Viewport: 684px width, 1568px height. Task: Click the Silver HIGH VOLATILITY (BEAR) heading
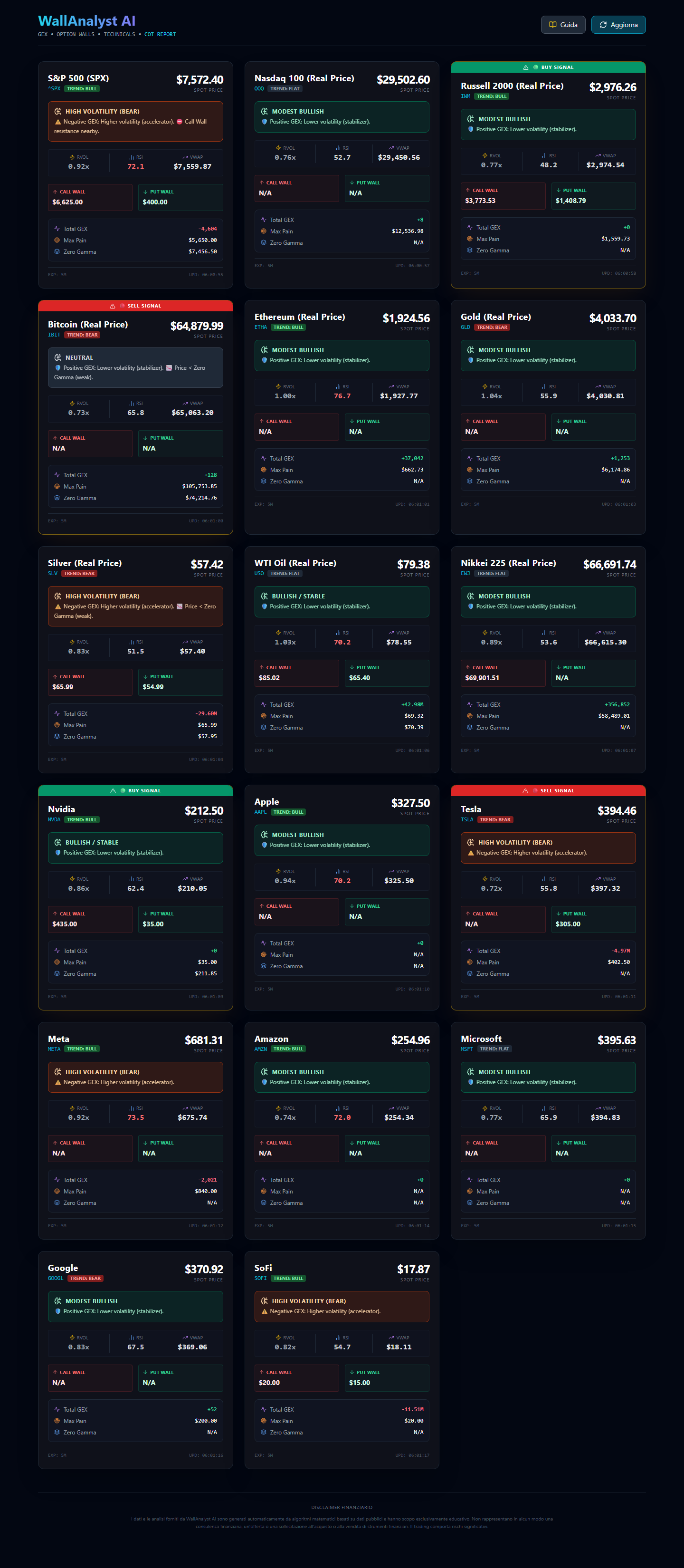pyautogui.click(x=102, y=596)
